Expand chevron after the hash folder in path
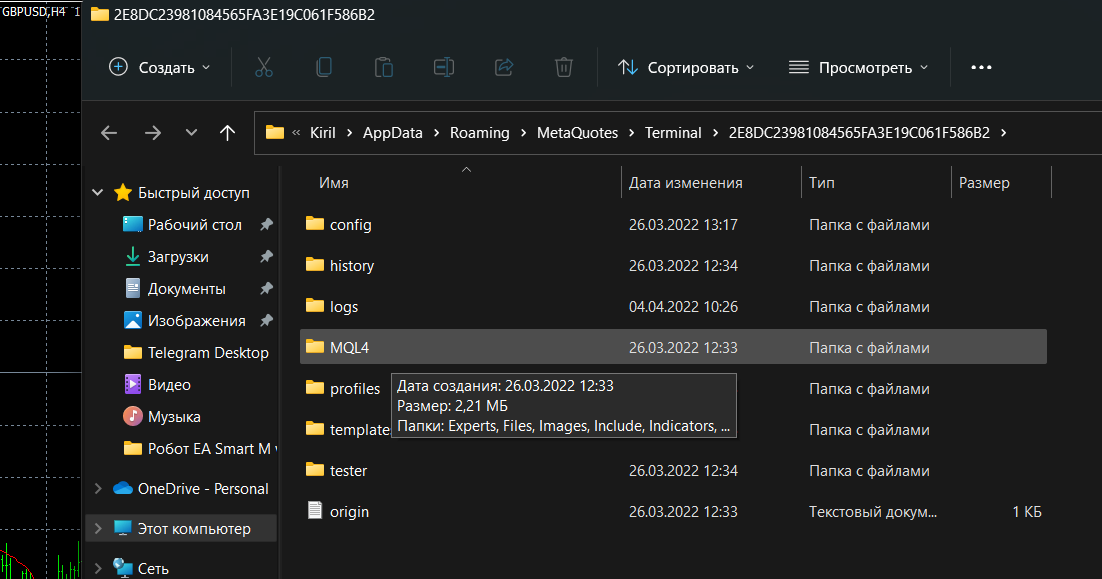The height and width of the screenshot is (579, 1102). [x=1003, y=133]
